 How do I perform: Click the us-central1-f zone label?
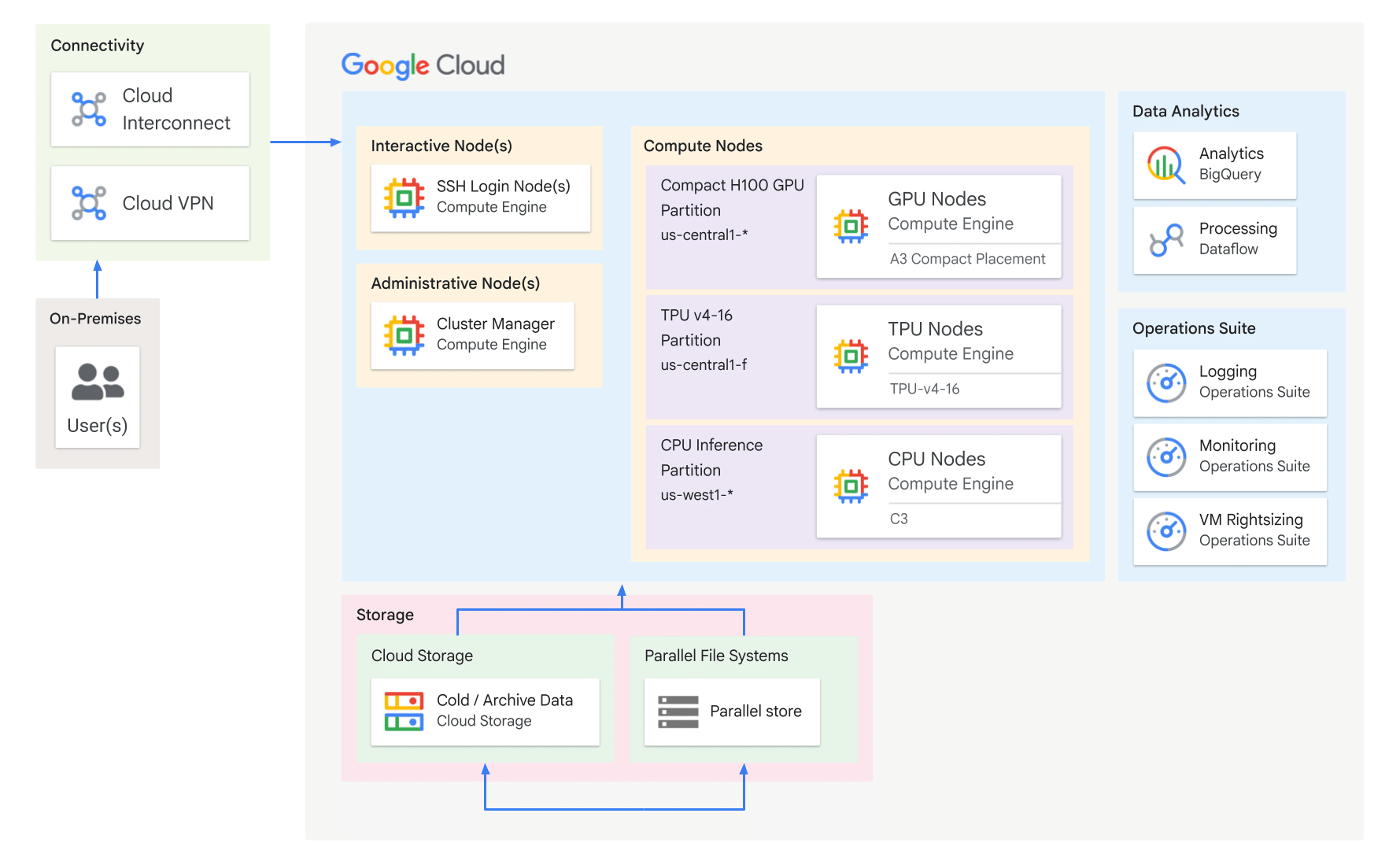pyautogui.click(x=704, y=365)
